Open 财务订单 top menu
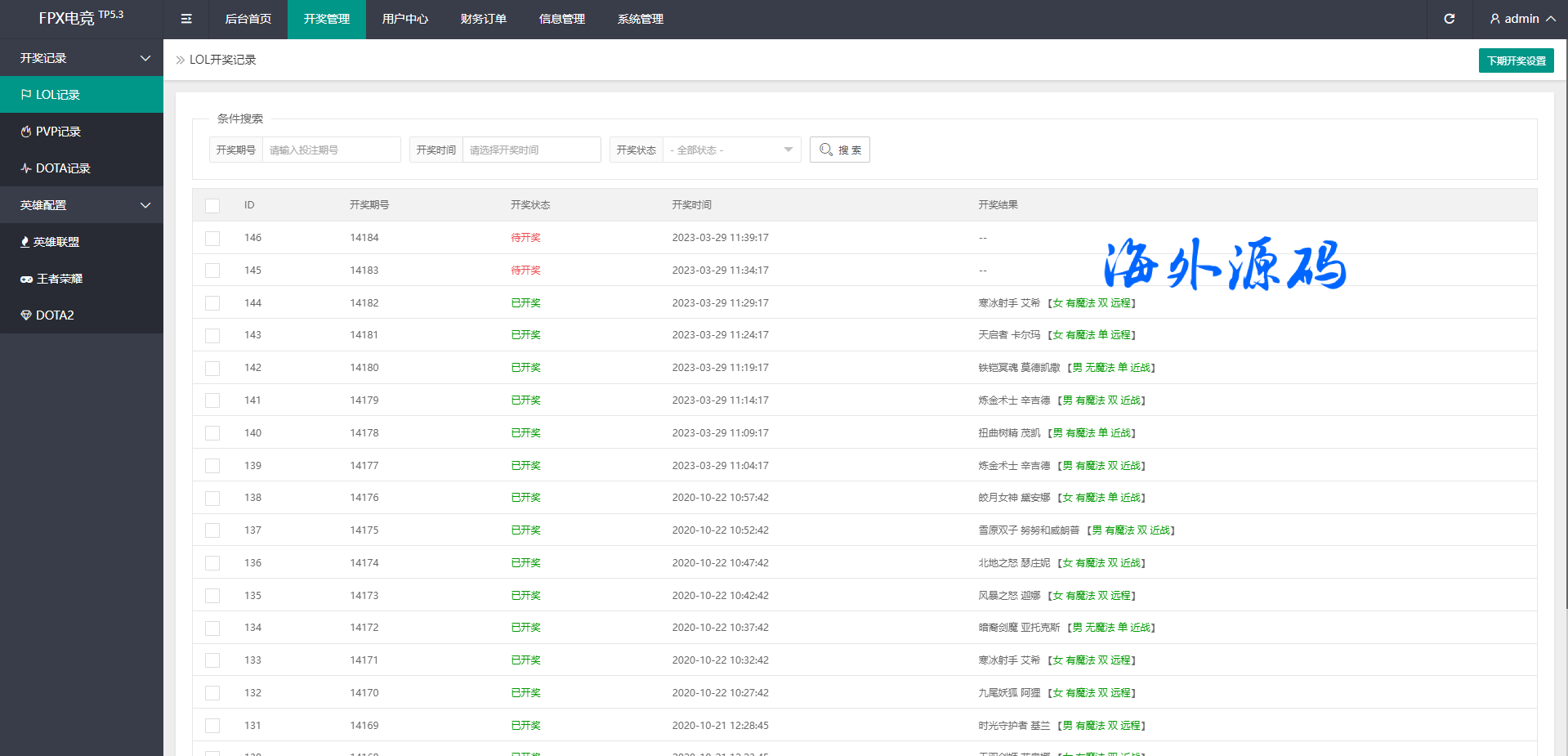The height and width of the screenshot is (756, 1568). tap(483, 19)
